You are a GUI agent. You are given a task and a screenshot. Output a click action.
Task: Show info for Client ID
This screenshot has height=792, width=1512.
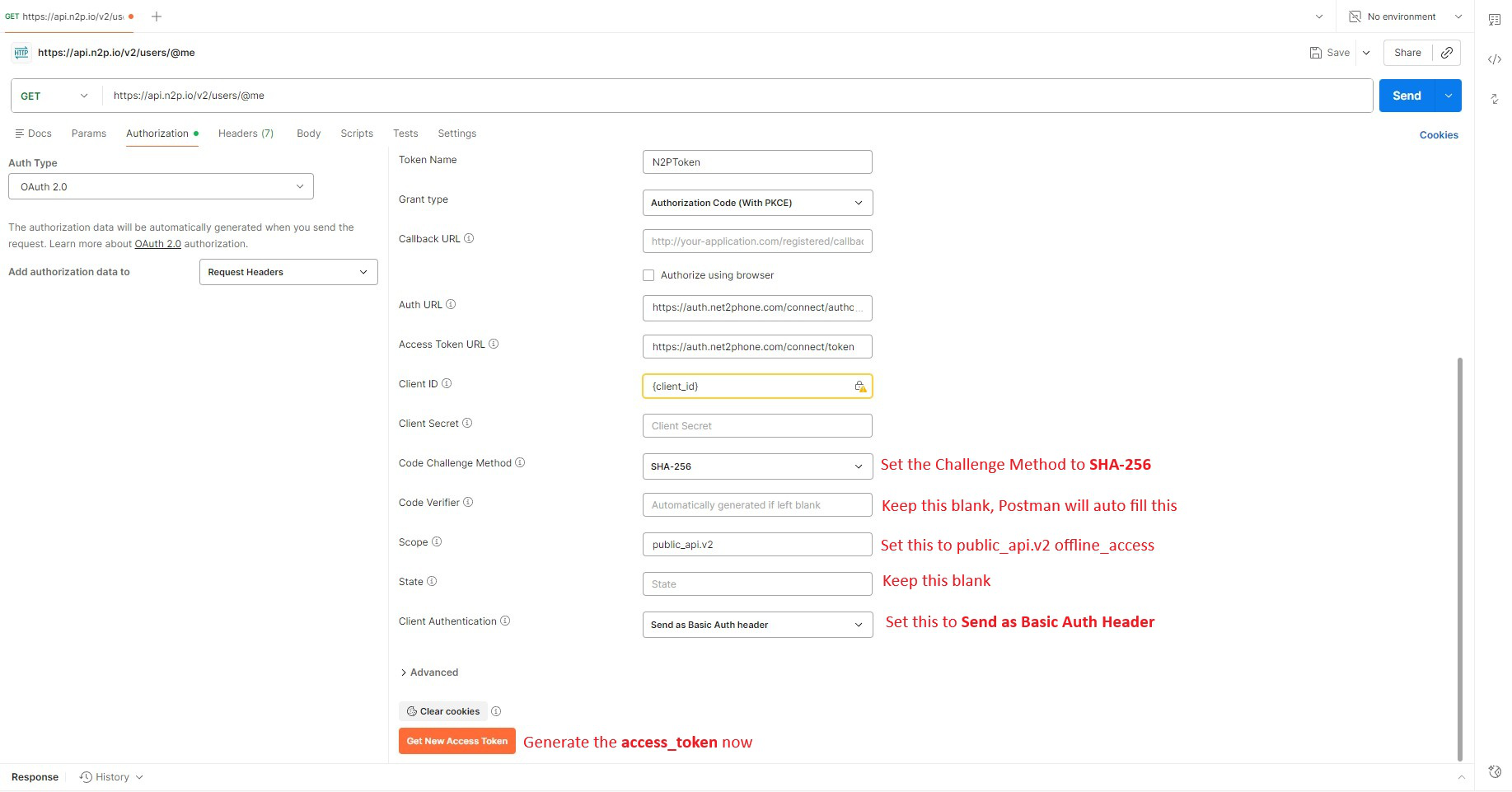(x=447, y=384)
